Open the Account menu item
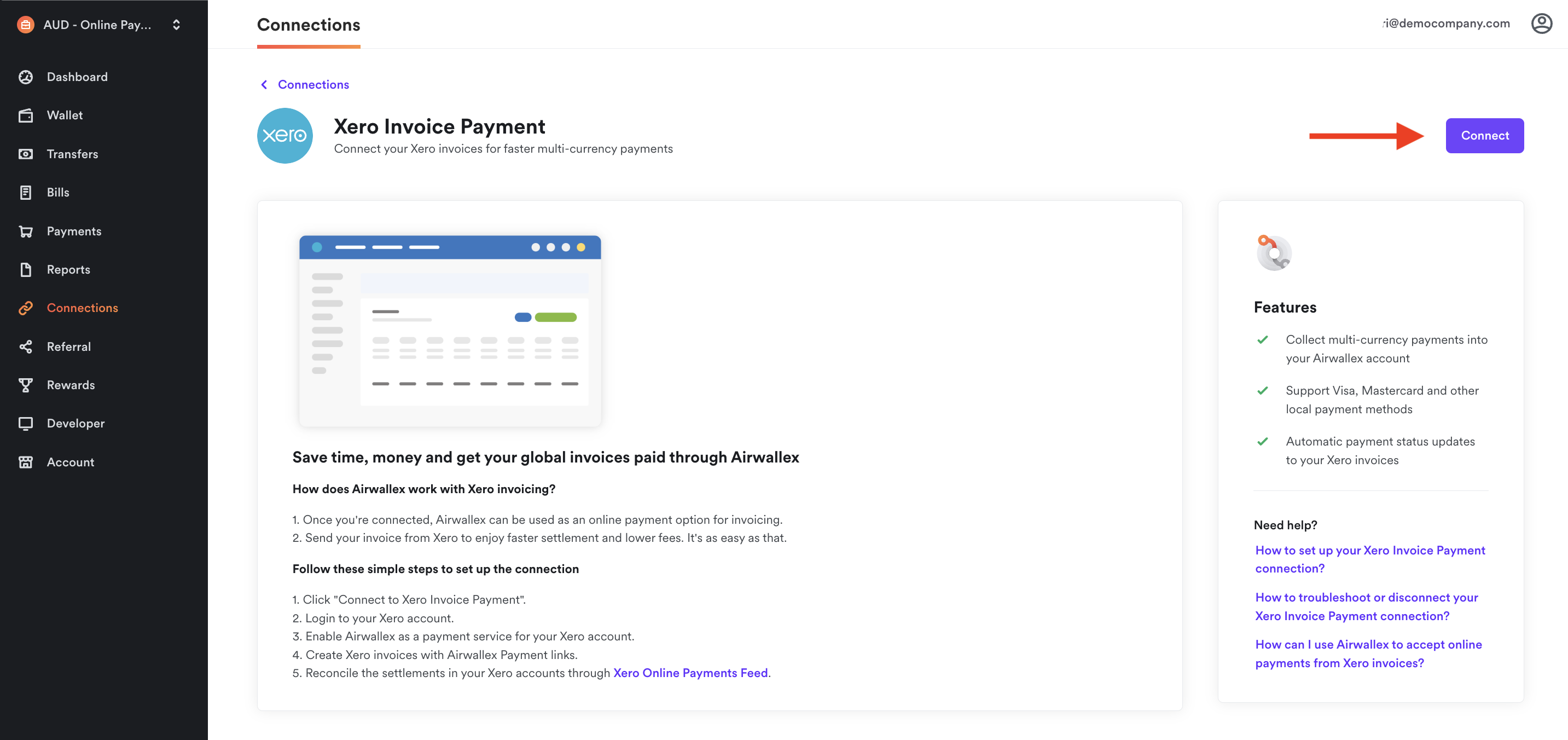 (71, 462)
